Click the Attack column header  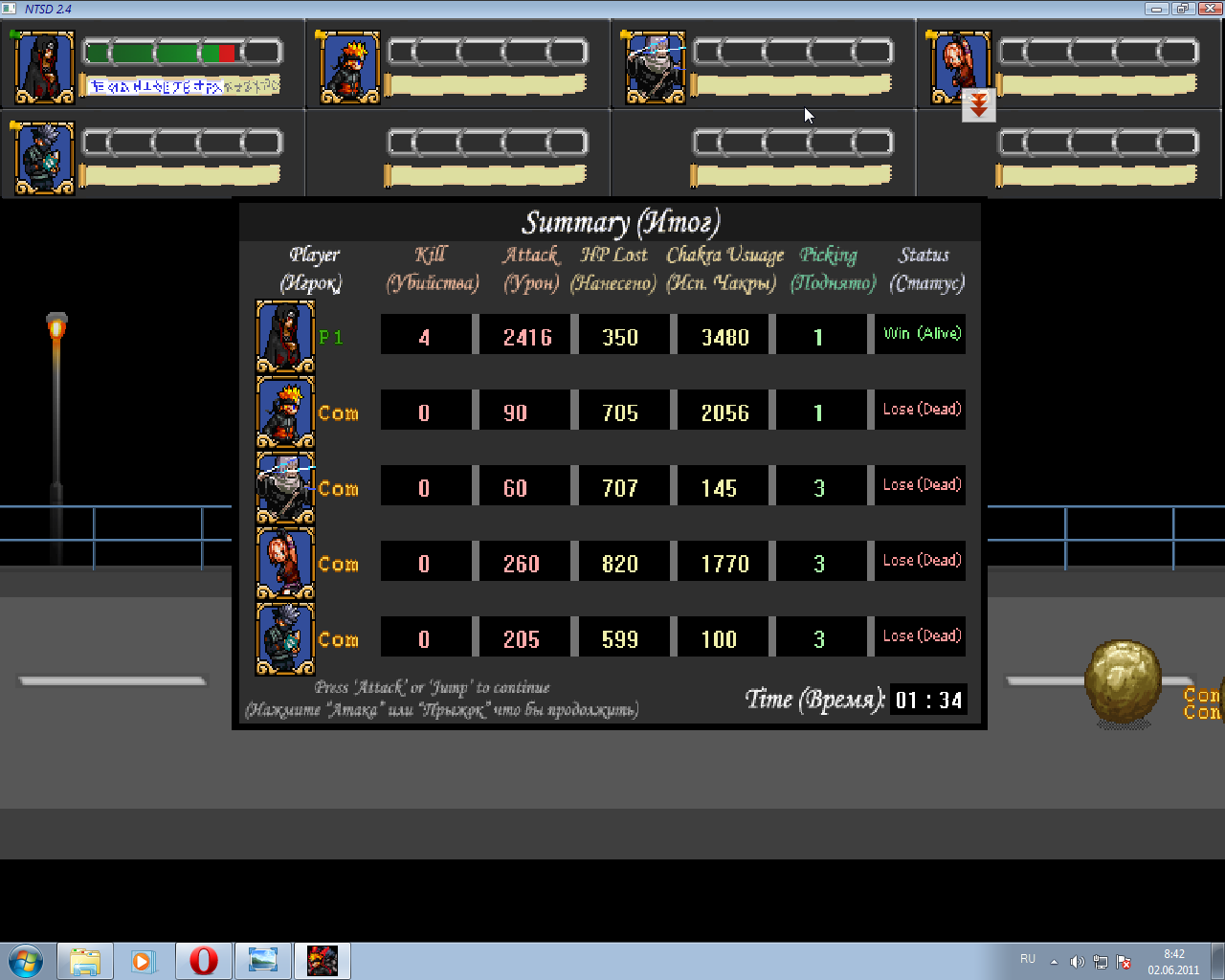(531, 268)
